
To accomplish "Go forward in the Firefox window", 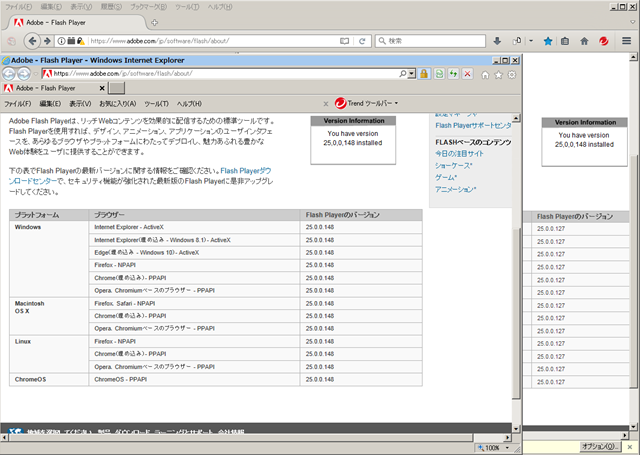I will [x=47, y=41].
